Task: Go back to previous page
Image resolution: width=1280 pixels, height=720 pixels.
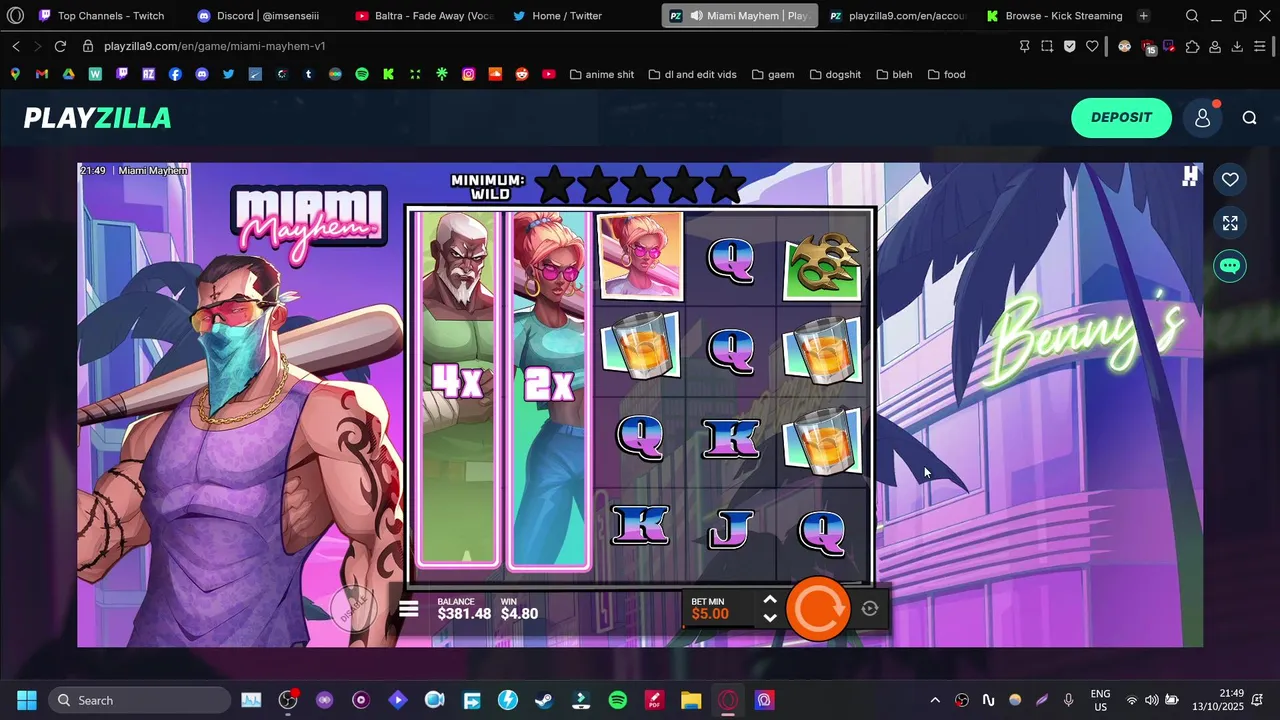Action: [x=16, y=46]
